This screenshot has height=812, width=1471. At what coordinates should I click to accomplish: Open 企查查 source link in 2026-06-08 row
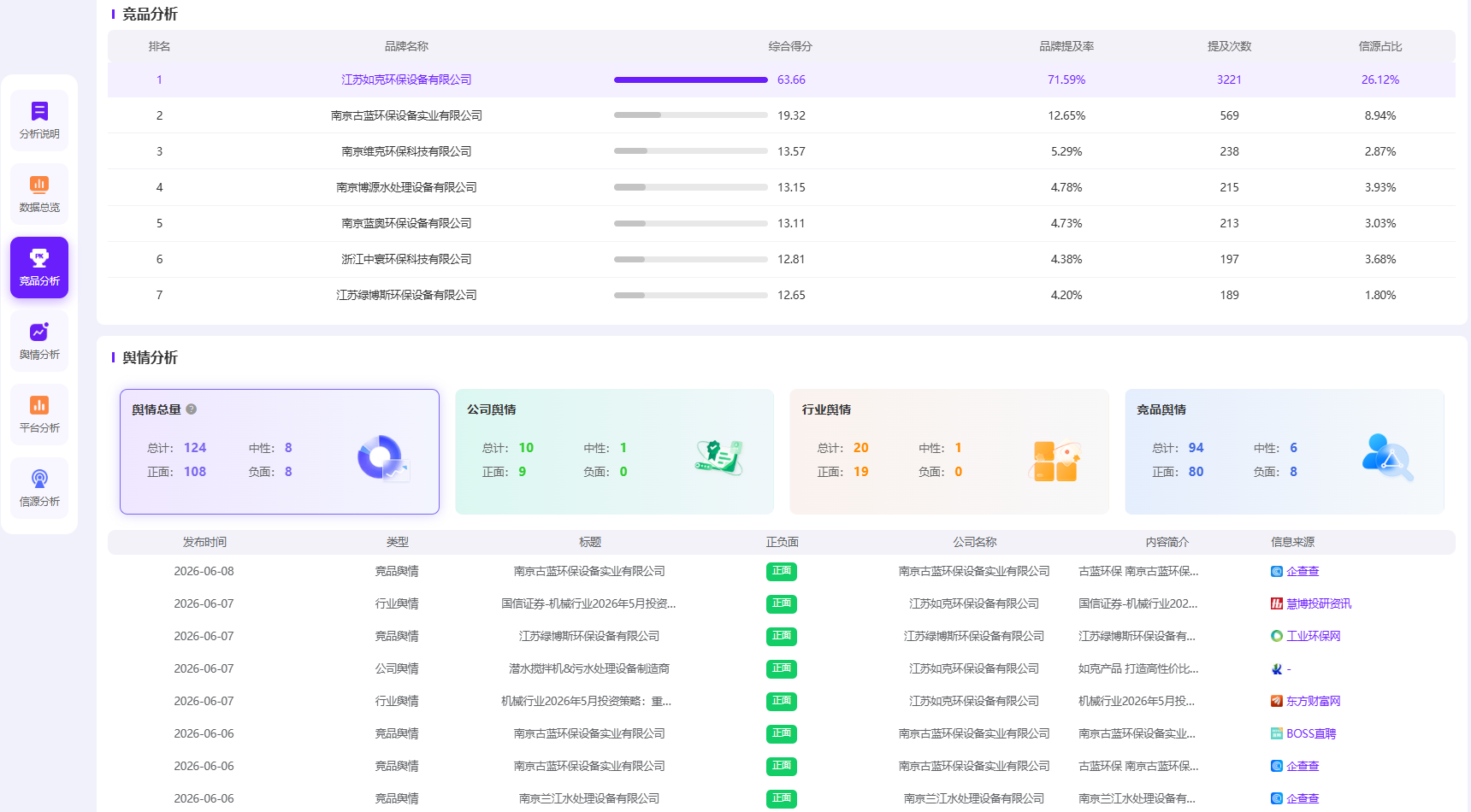pos(1303,572)
